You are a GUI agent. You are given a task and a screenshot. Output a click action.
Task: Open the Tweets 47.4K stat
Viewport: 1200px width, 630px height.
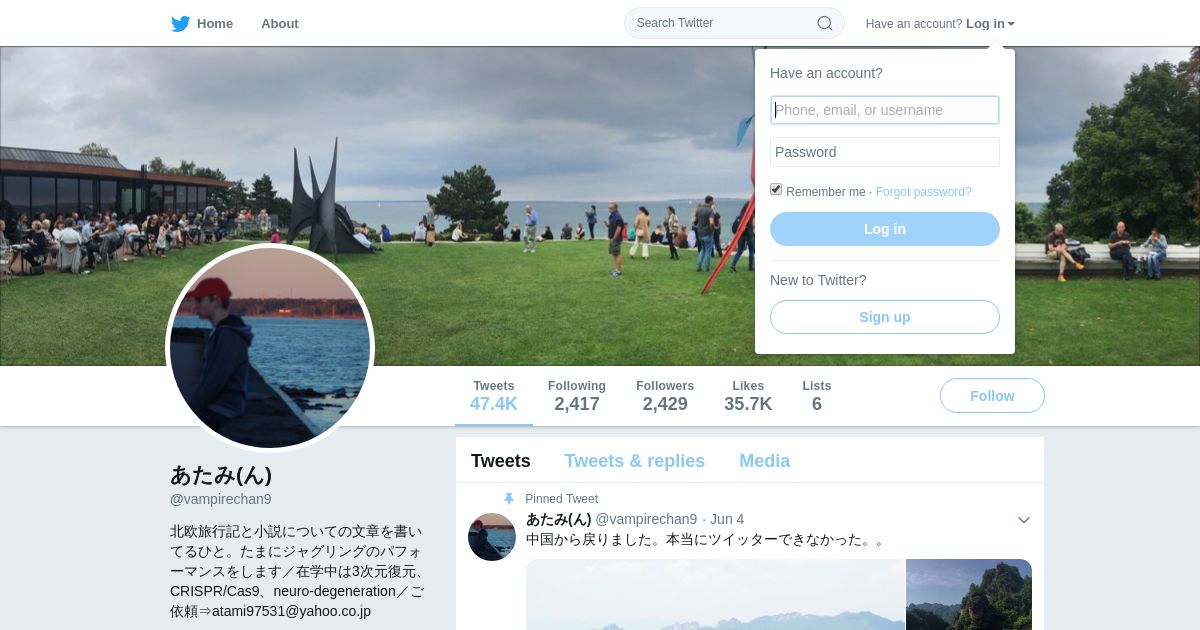click(x=494, y=396)
